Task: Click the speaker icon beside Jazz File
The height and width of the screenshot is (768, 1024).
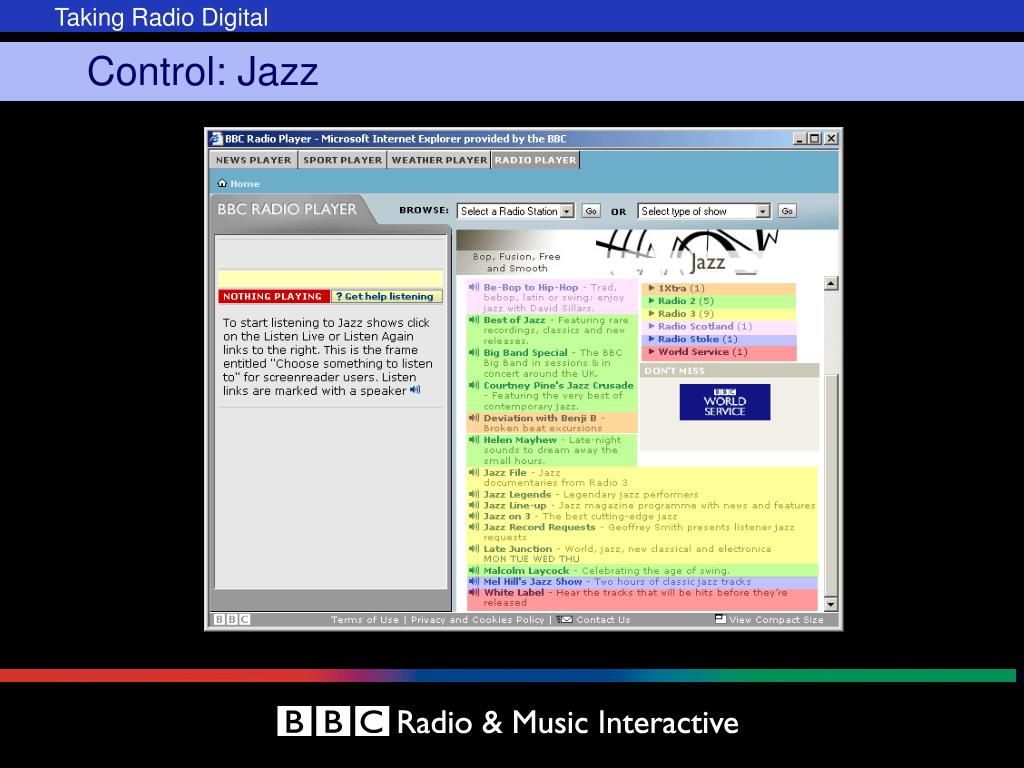Action: [474, 472]
